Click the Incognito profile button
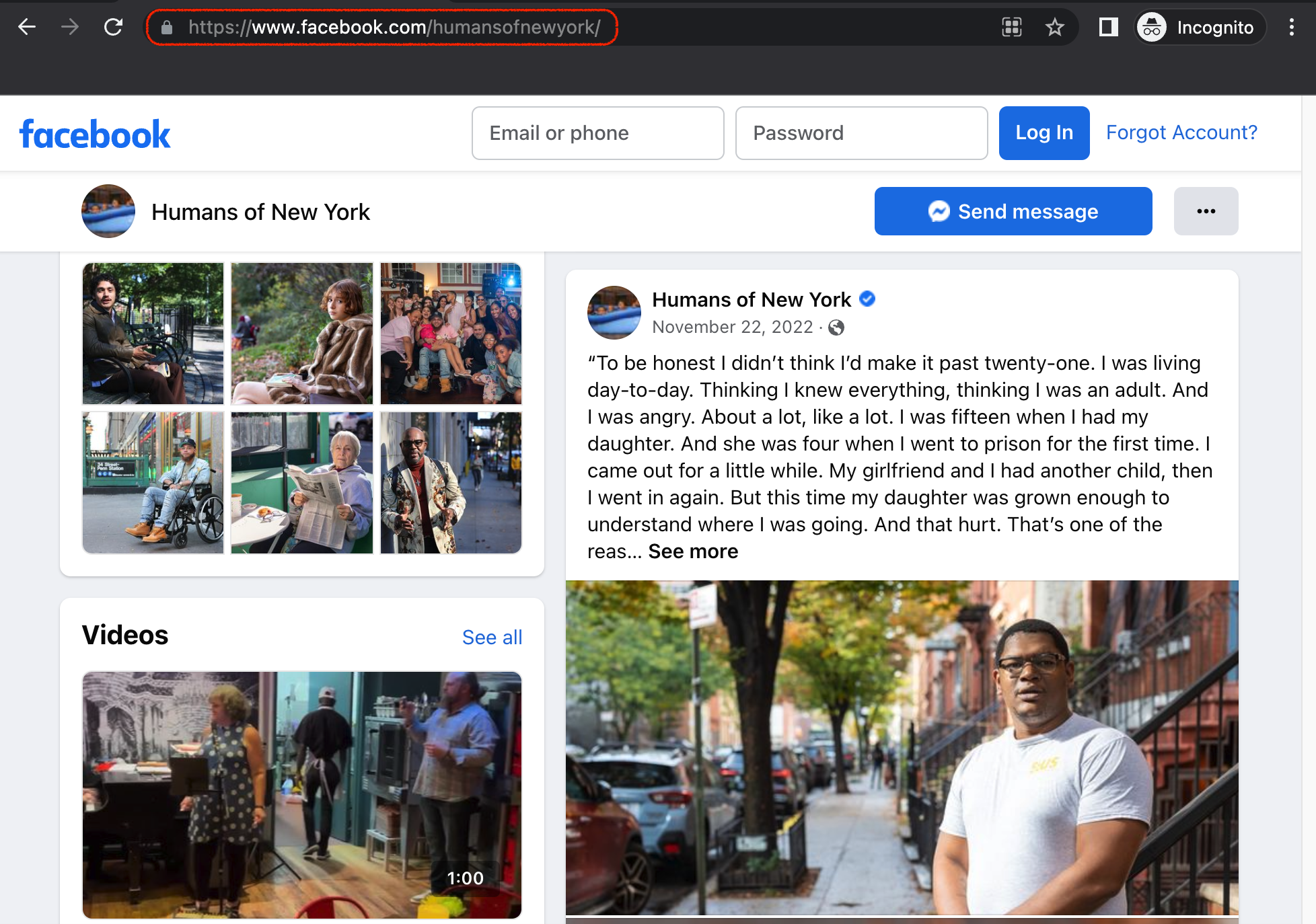The width and height of the screenshot is (1316, 924). coord(1200,27)
